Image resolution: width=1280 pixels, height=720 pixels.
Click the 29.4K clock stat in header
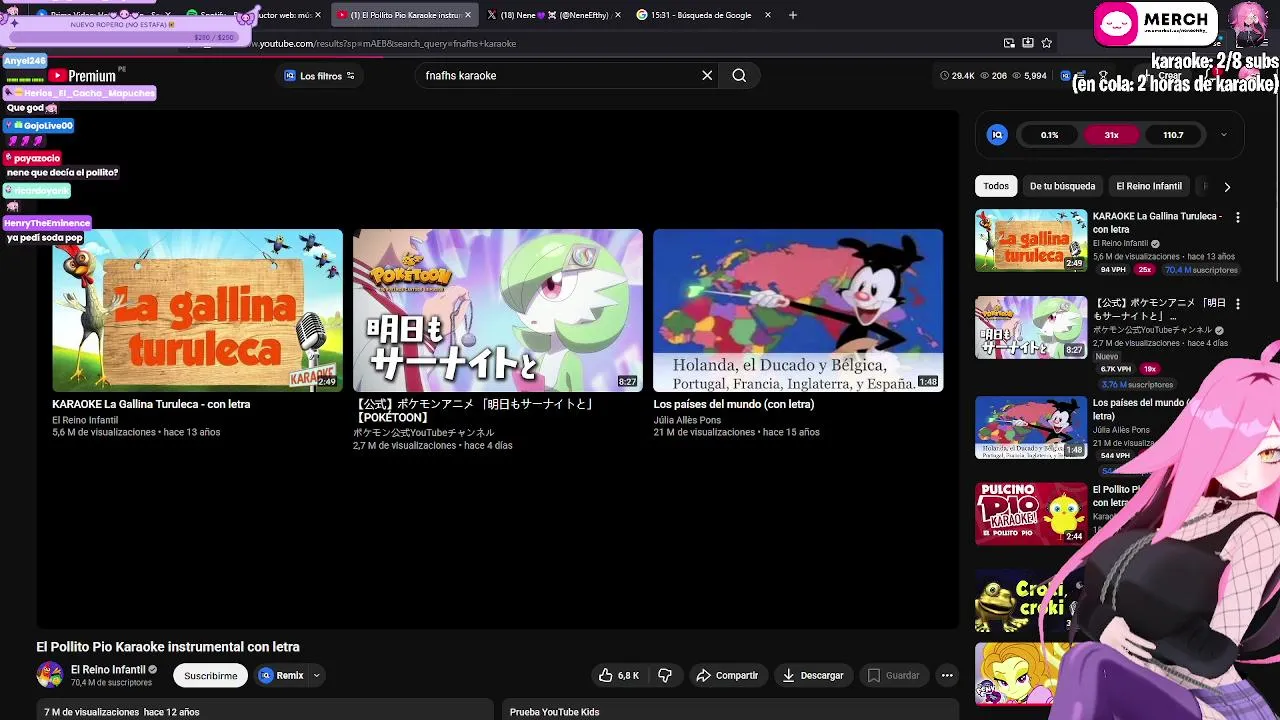point(957,76)
